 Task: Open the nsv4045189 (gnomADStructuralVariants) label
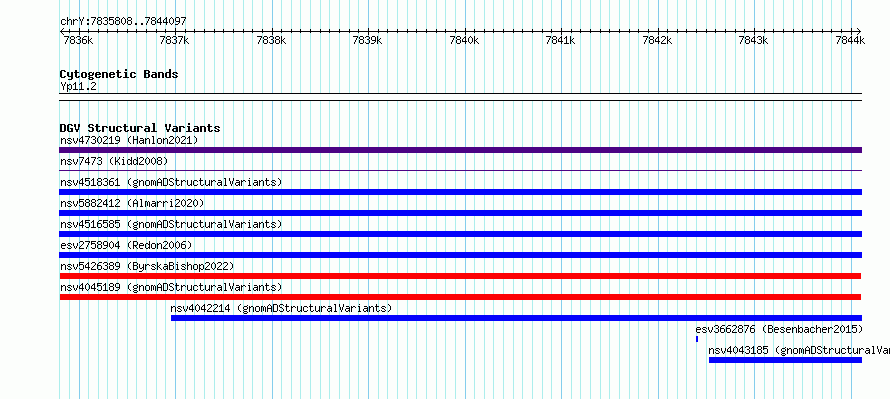(x=171, y=287)
